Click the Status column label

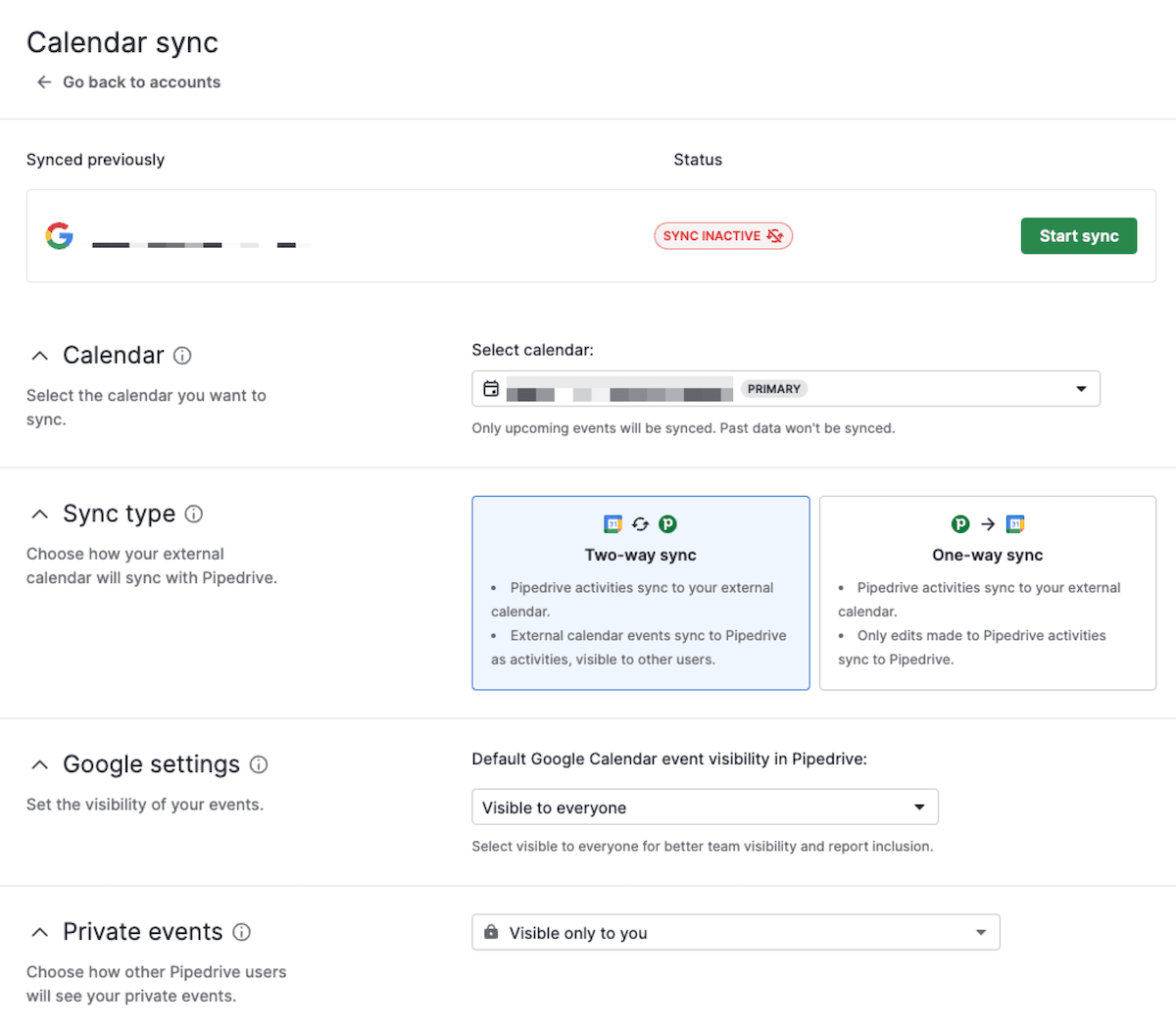pos(698,160)
